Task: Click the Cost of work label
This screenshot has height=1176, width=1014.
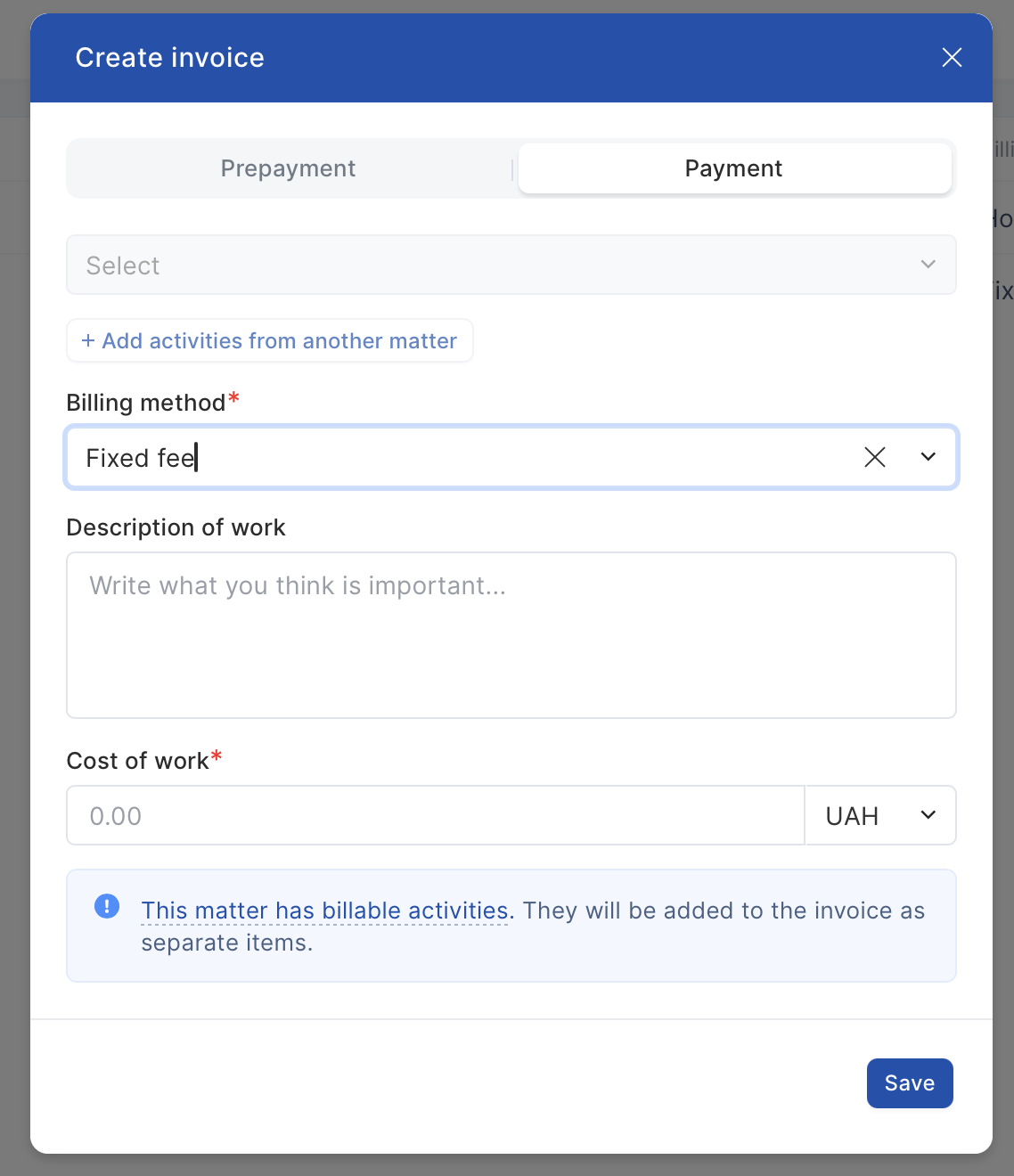Action: tap(138, 761)
